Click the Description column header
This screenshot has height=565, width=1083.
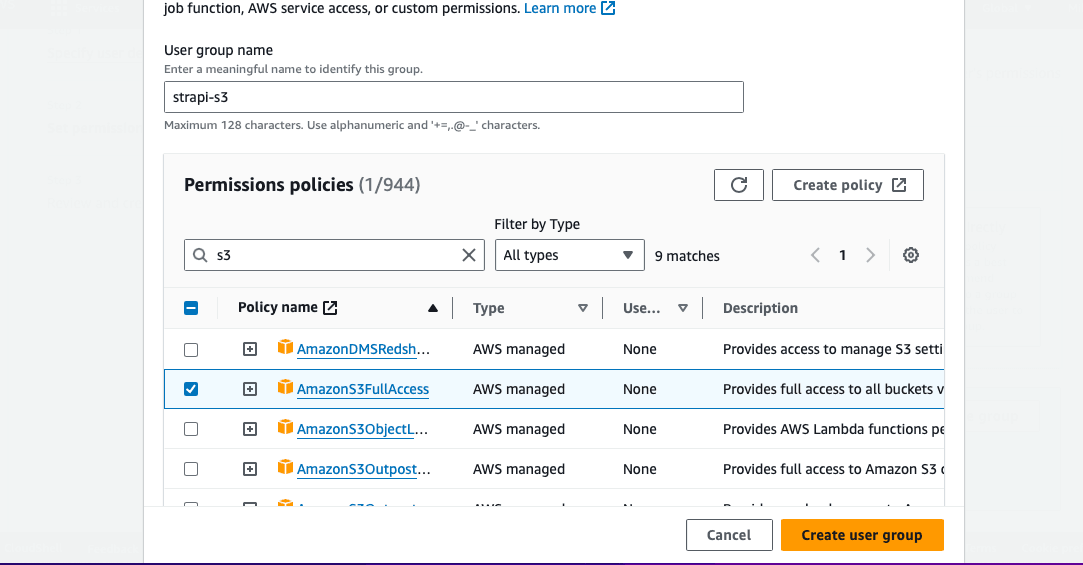point(760,308)
